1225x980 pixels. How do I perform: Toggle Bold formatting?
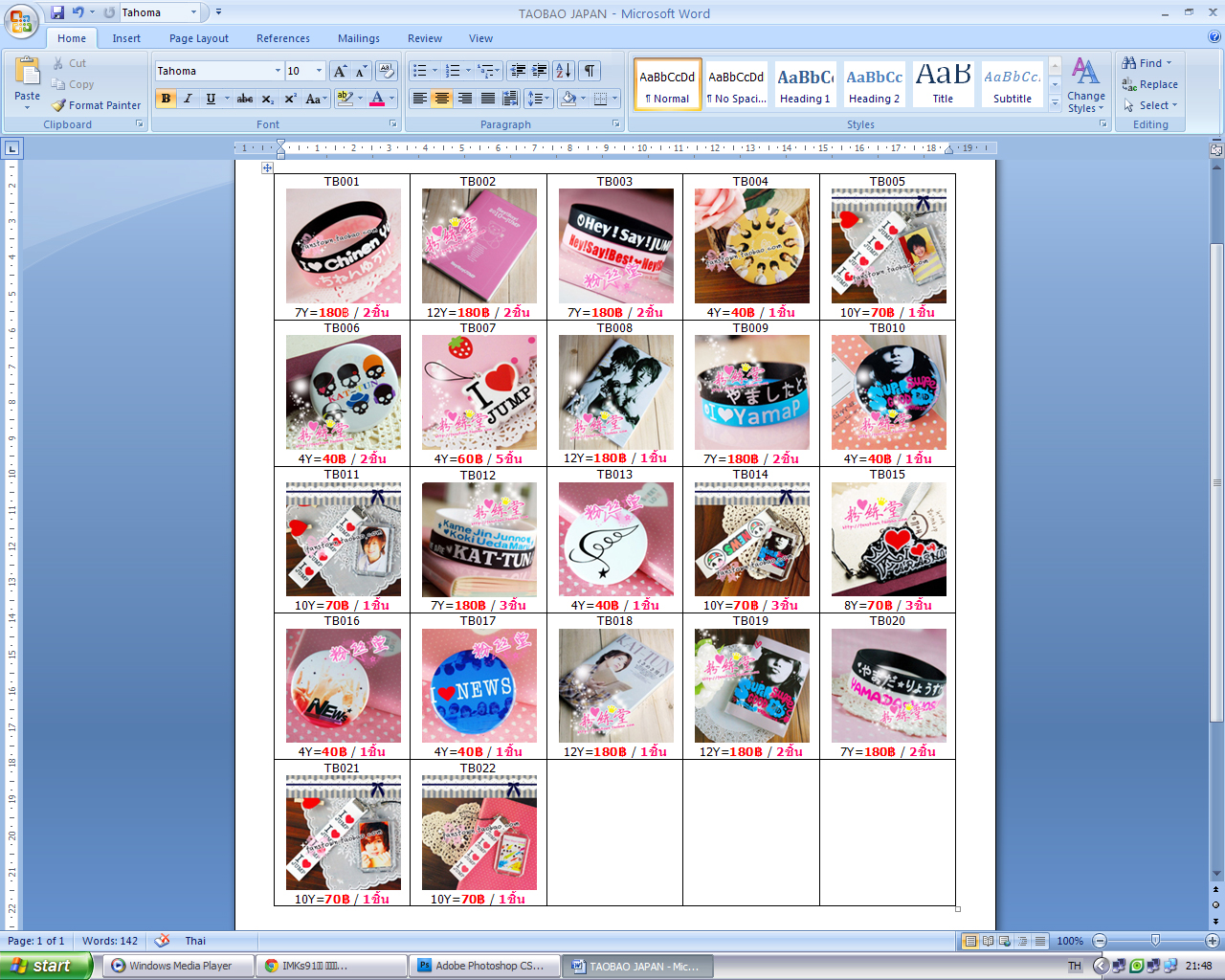click(x=166, y=99)
